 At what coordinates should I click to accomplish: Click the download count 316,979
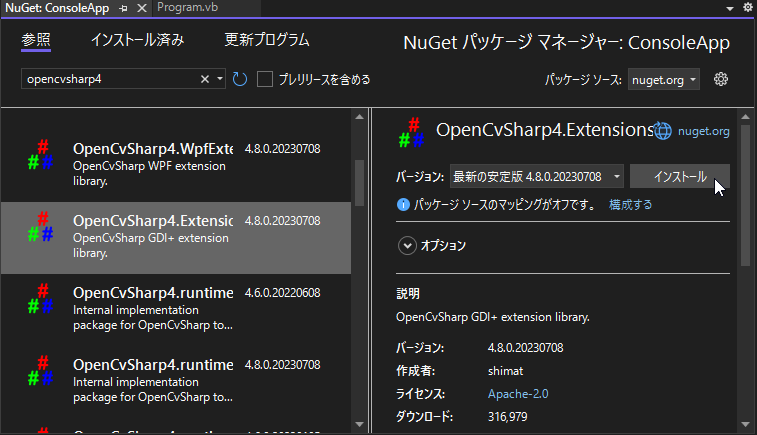(x=507, y=417)
